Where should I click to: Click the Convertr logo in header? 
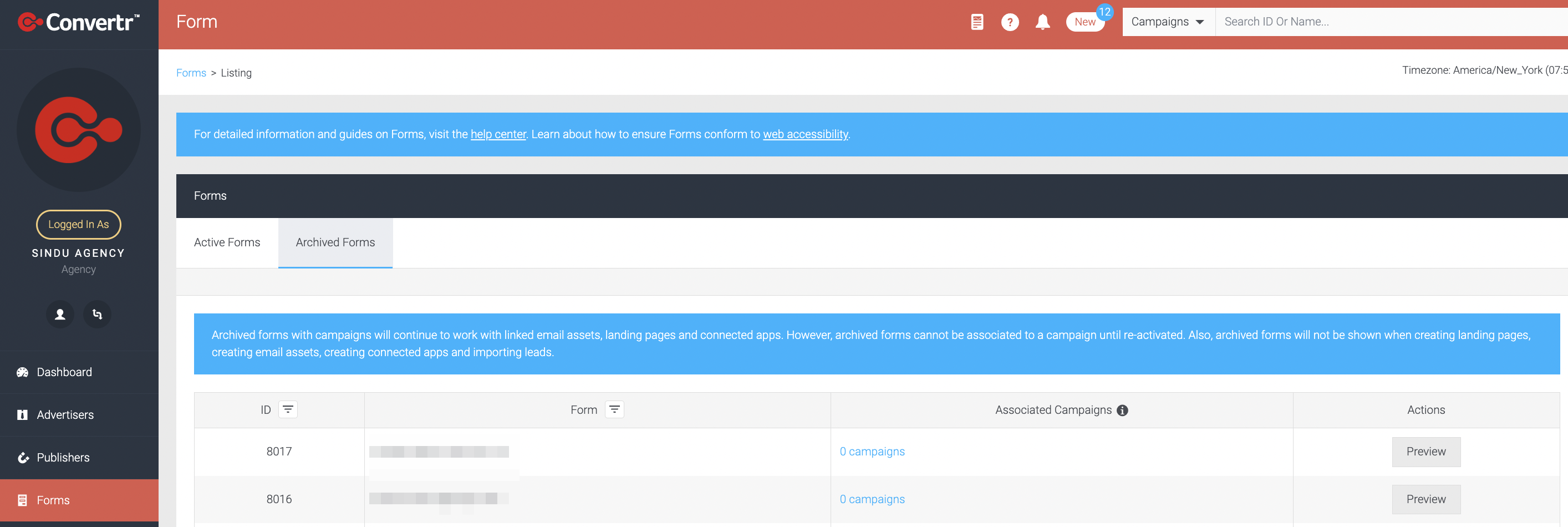[x=79, y=22]
